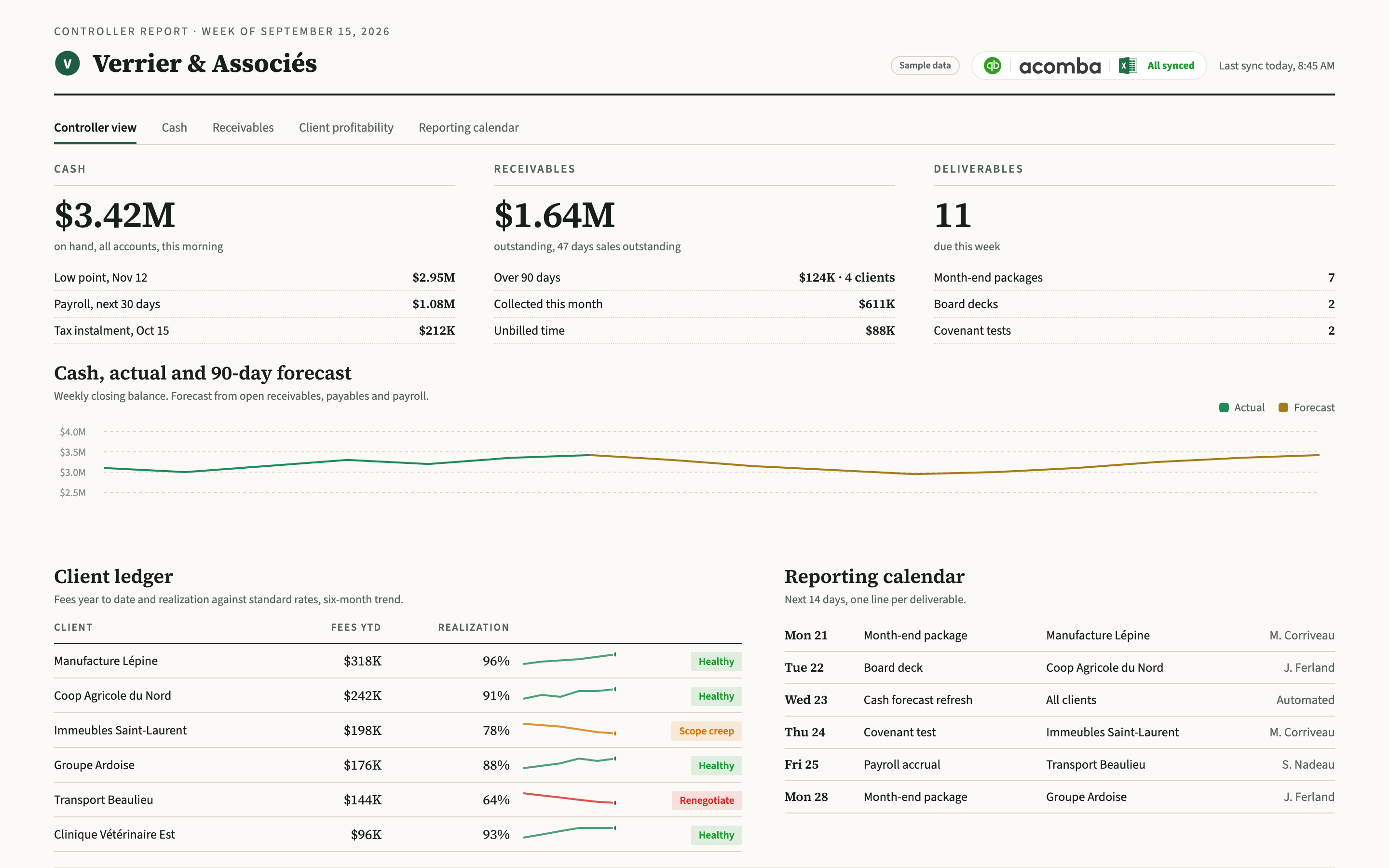Image resolution: width=1389 pixels, height=868 pixels.
Task: Open the Reporting calendar tab in the navigation
Action: click(x=468, y=127)
